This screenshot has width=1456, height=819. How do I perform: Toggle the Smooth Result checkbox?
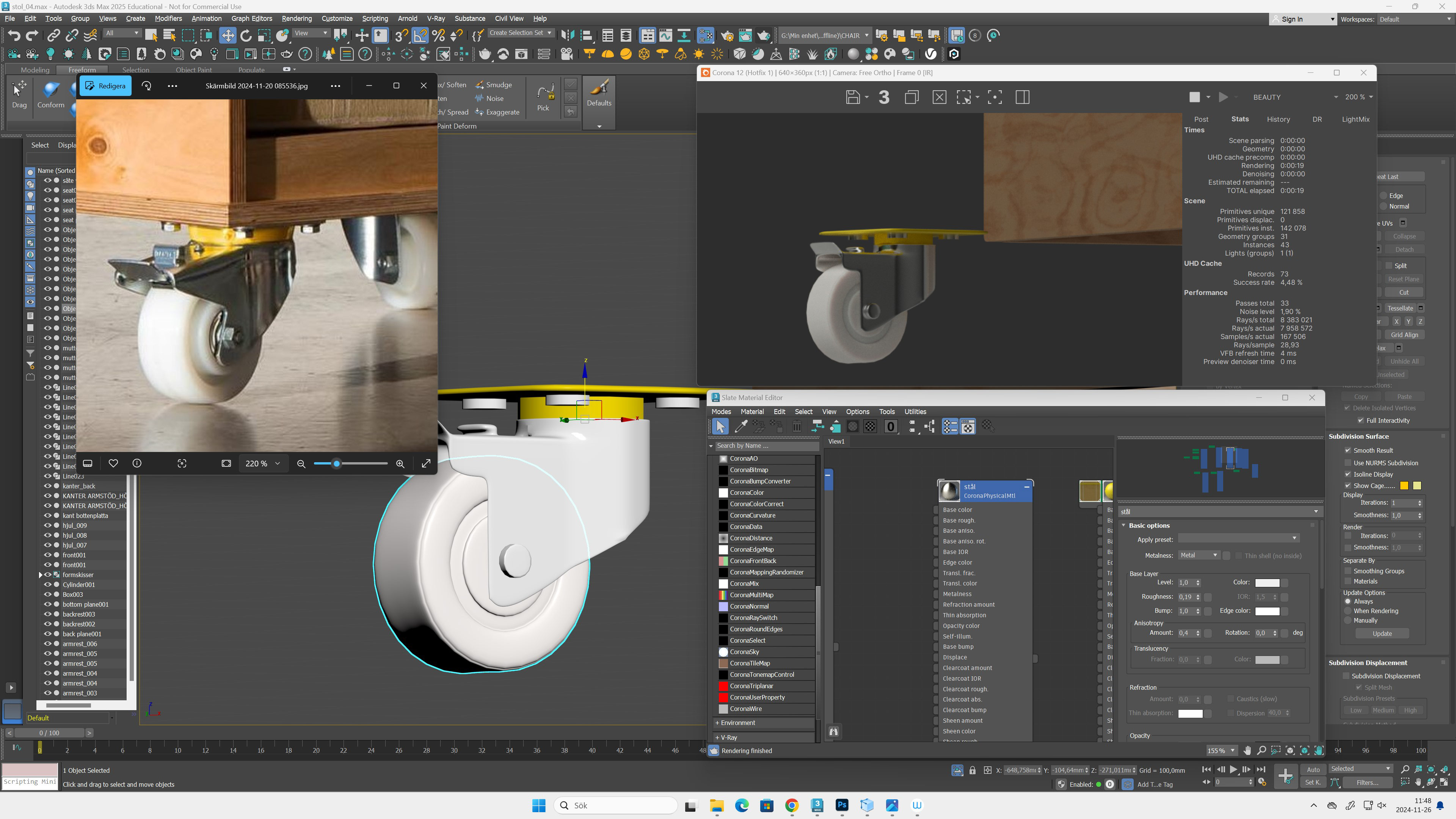1348,450
